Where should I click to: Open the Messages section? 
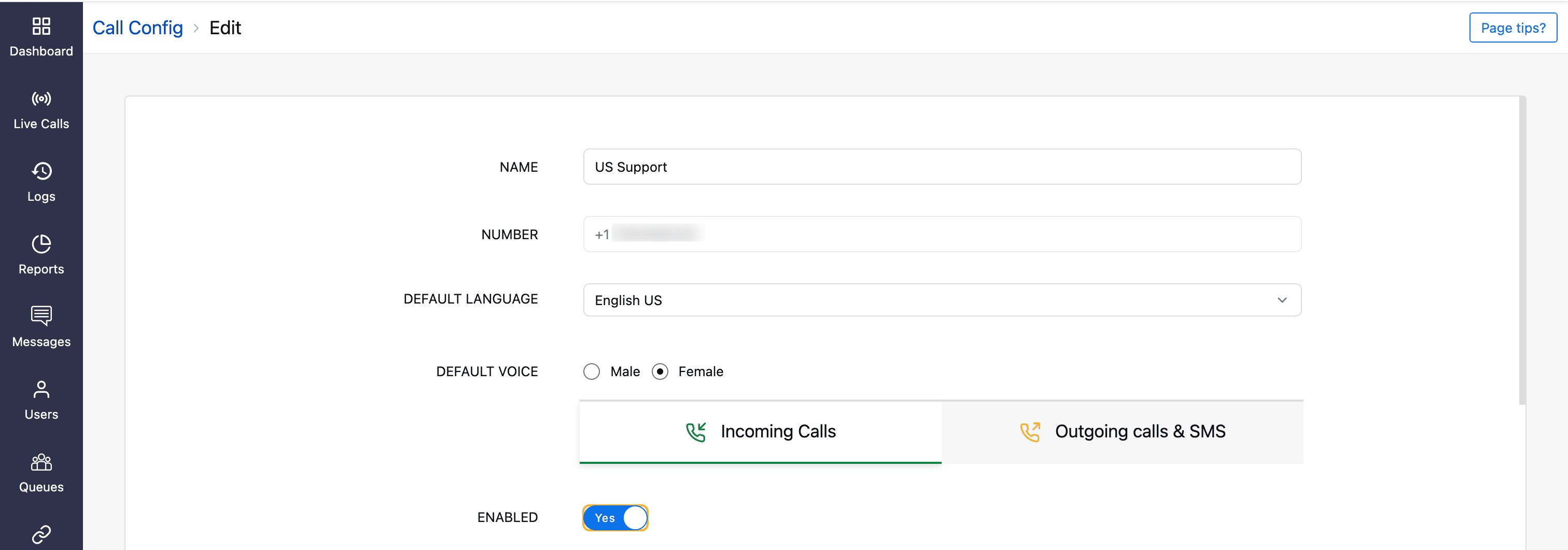(x=41, y=326)
